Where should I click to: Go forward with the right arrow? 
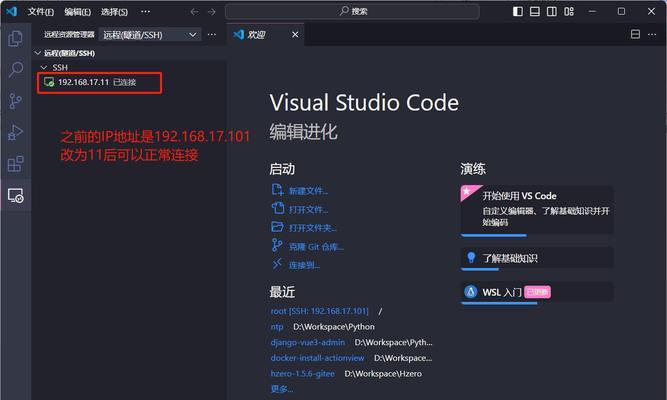click(x=212, y=11)
